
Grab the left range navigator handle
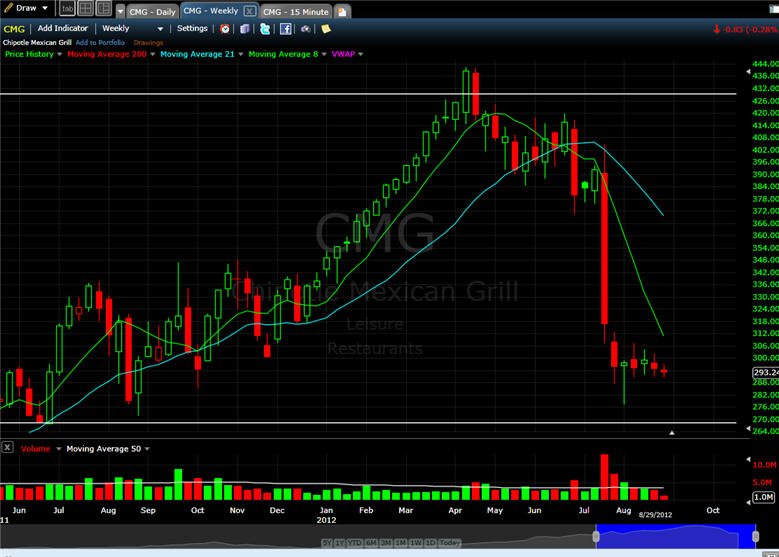[x=596, y=537]
